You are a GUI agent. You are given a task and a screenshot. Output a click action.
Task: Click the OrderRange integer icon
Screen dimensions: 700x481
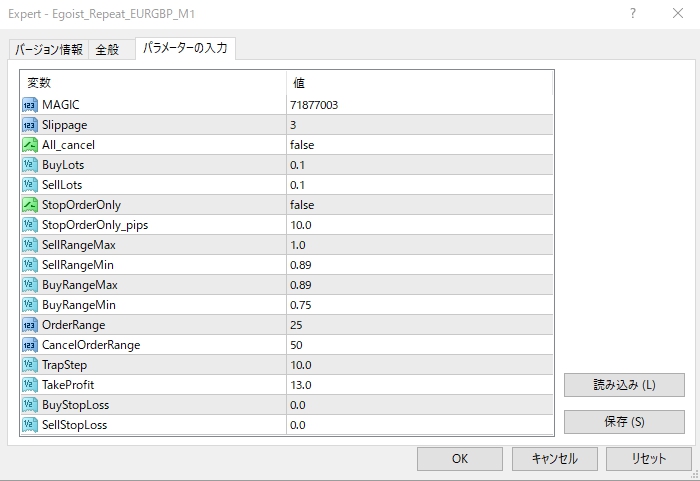pyautogui.click(x=29, y=325)
